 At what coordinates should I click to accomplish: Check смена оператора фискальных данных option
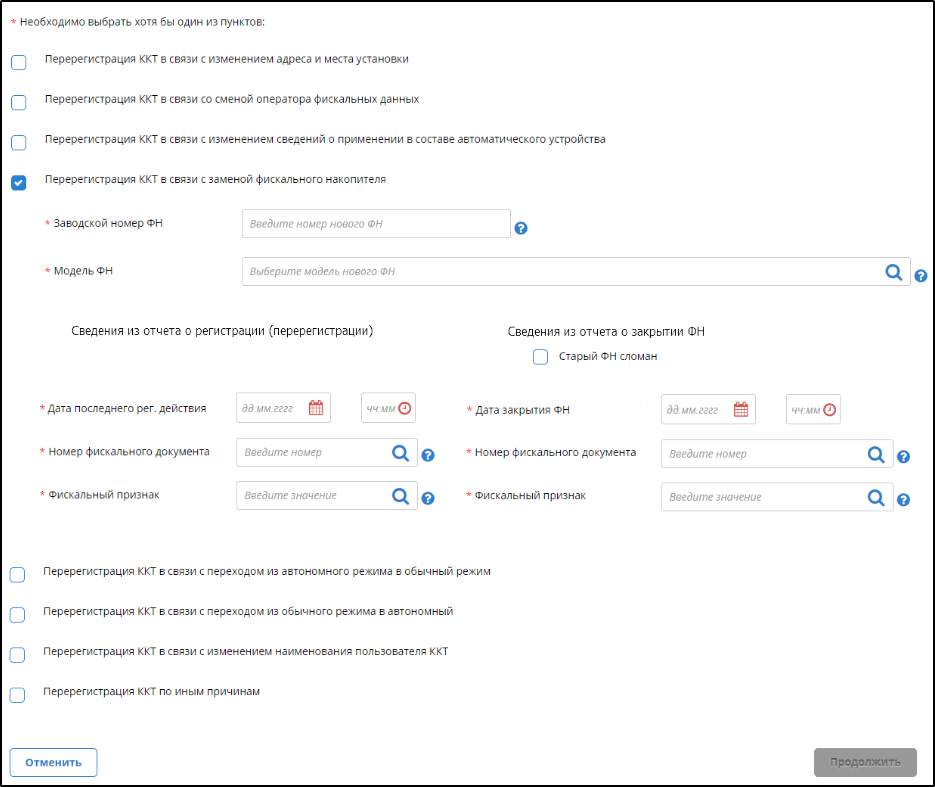pyautogui.click(x=18, y=102)
